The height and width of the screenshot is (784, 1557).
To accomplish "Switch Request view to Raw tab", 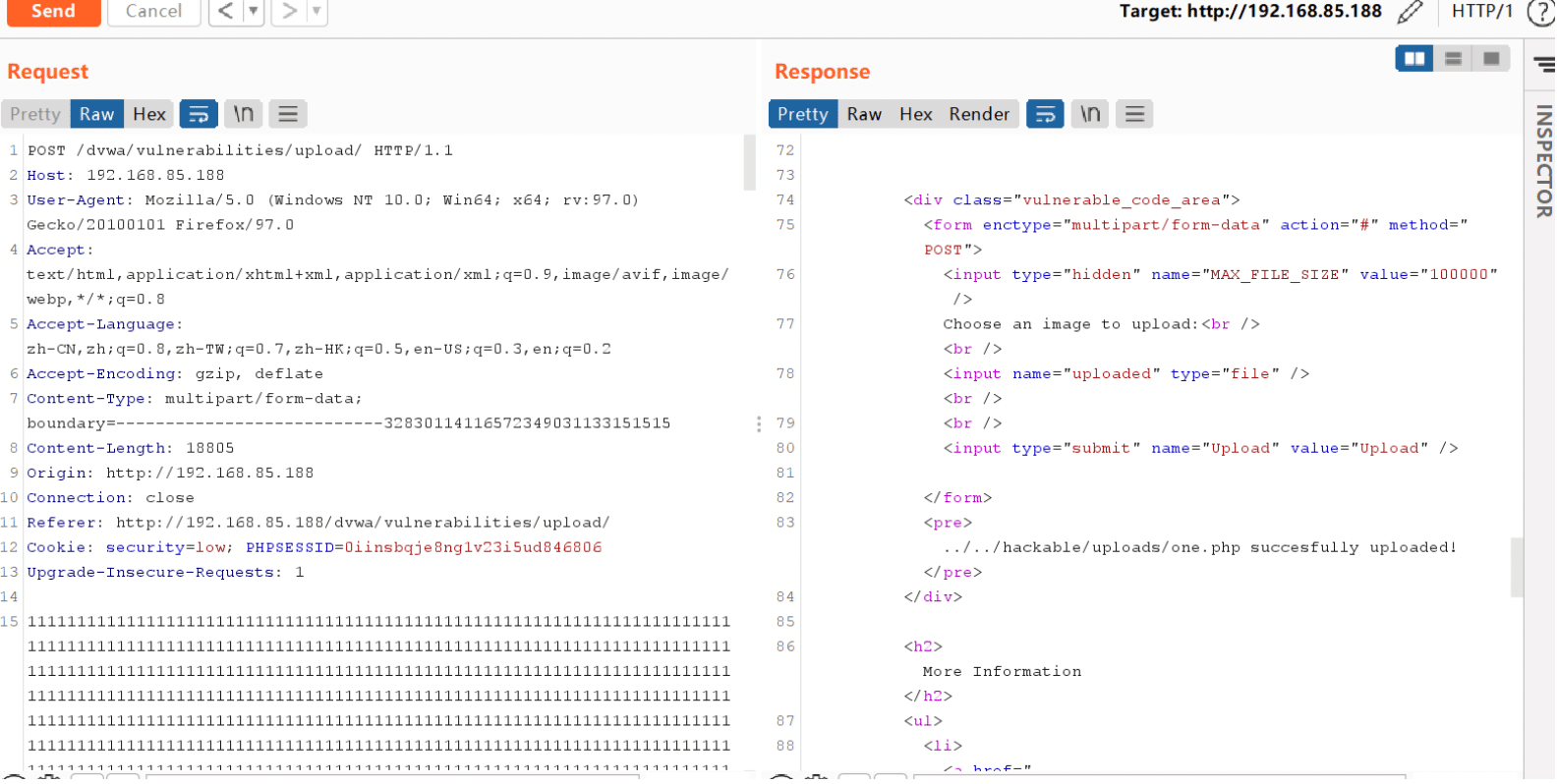I will [x=96, y=114].
